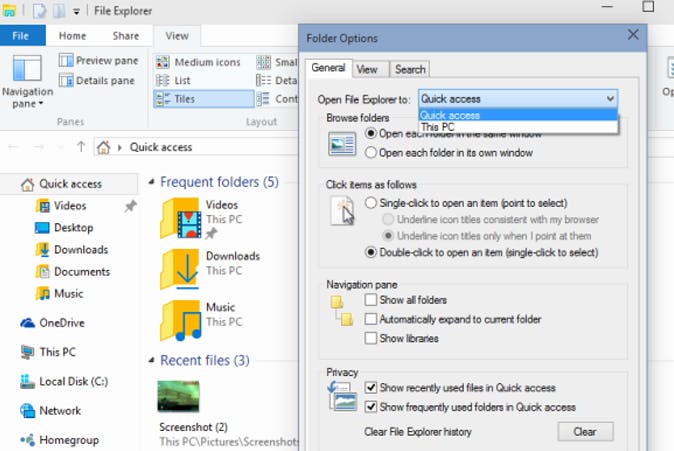
Task: Select the Music folder tile
Action: pyautogui.click(x=202, y=320)
